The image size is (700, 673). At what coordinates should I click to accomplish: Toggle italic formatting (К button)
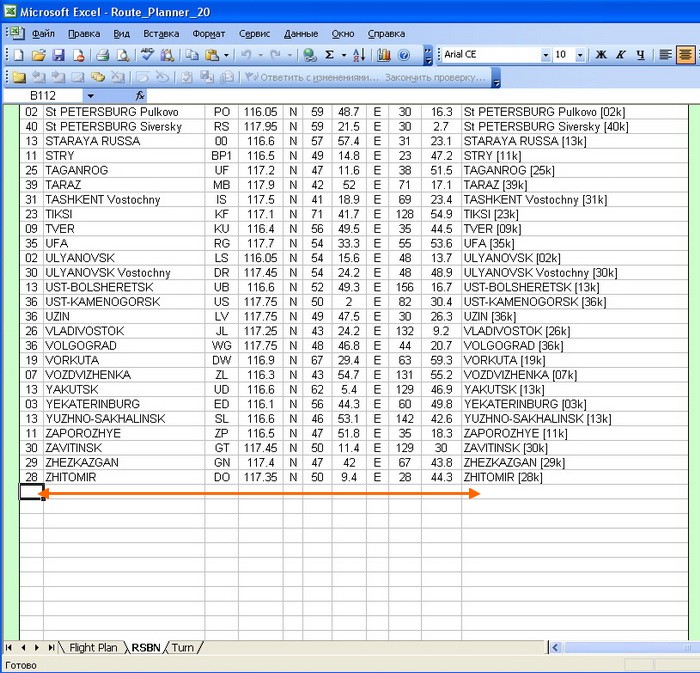click(x=621, y=55)
